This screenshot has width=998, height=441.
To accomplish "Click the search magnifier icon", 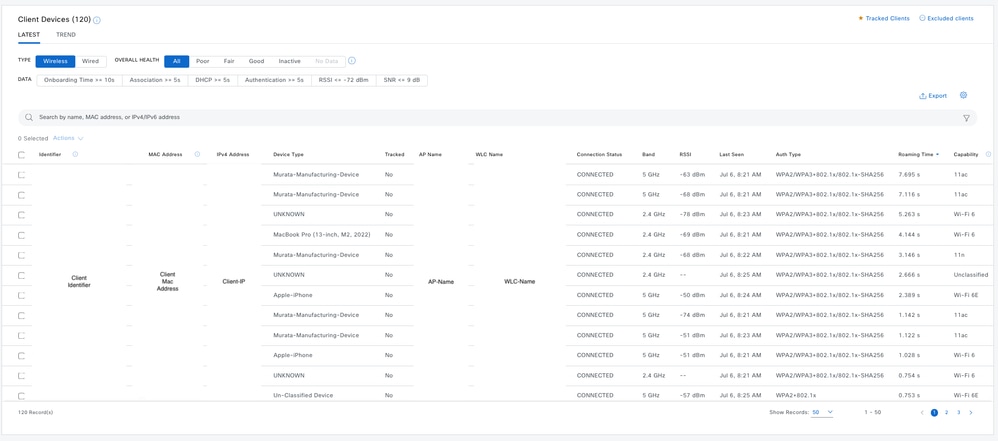I will [x=29, y=118].
